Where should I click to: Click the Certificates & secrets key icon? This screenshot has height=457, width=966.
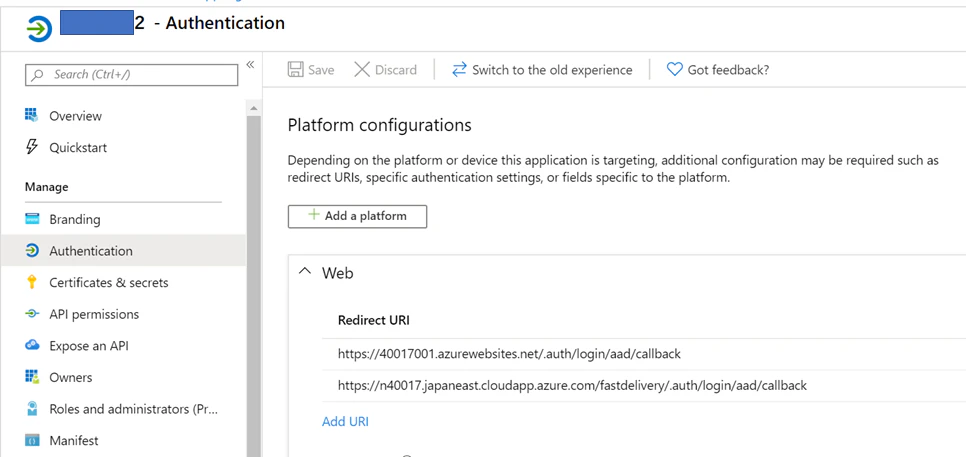[31, 282]
